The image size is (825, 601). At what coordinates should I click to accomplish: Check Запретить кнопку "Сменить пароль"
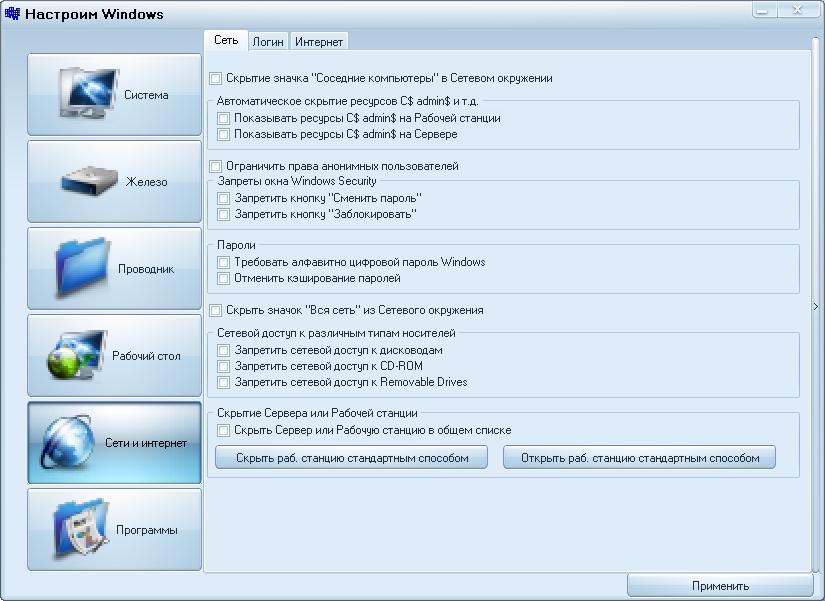point(223,198)
